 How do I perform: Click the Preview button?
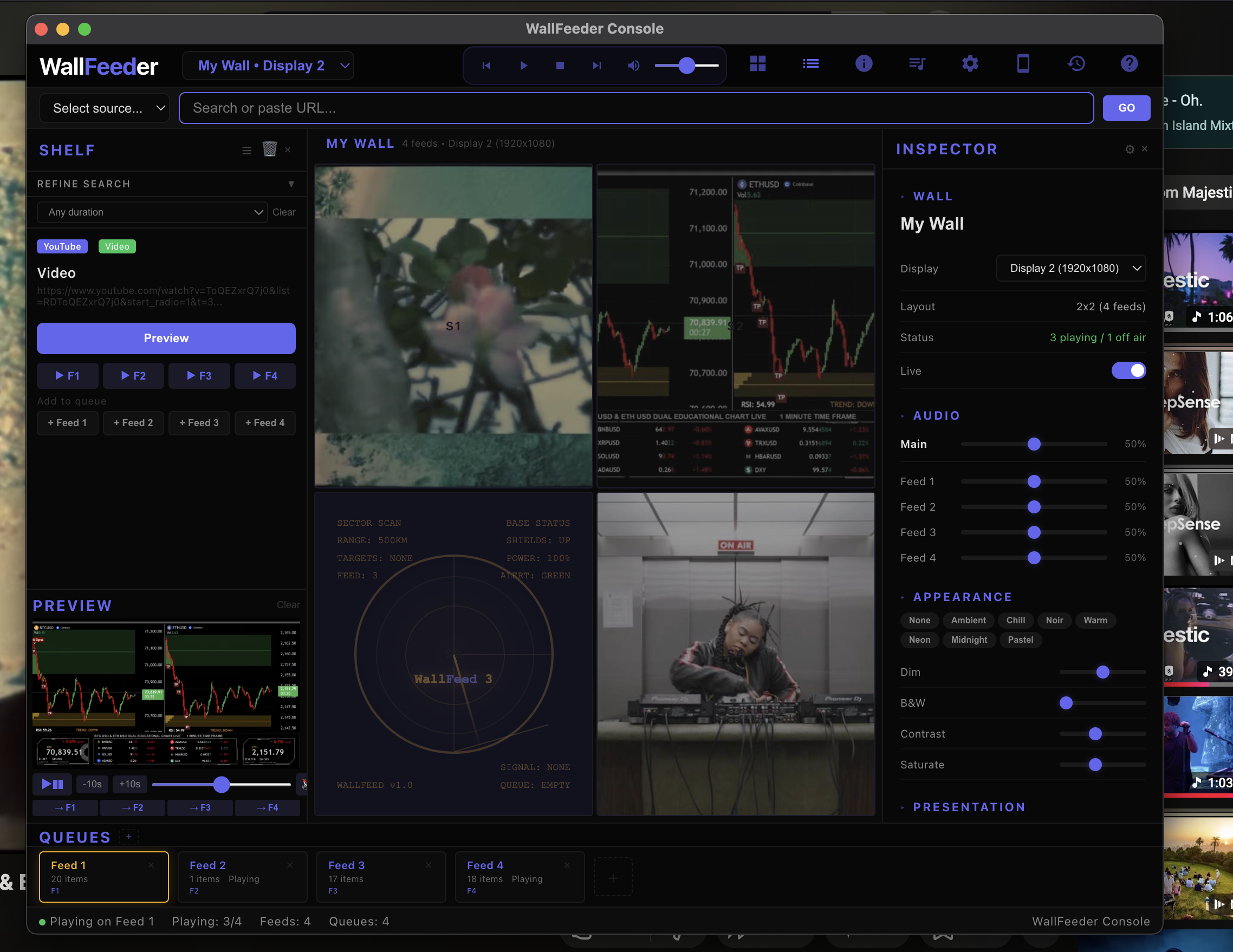coord(166,338)
